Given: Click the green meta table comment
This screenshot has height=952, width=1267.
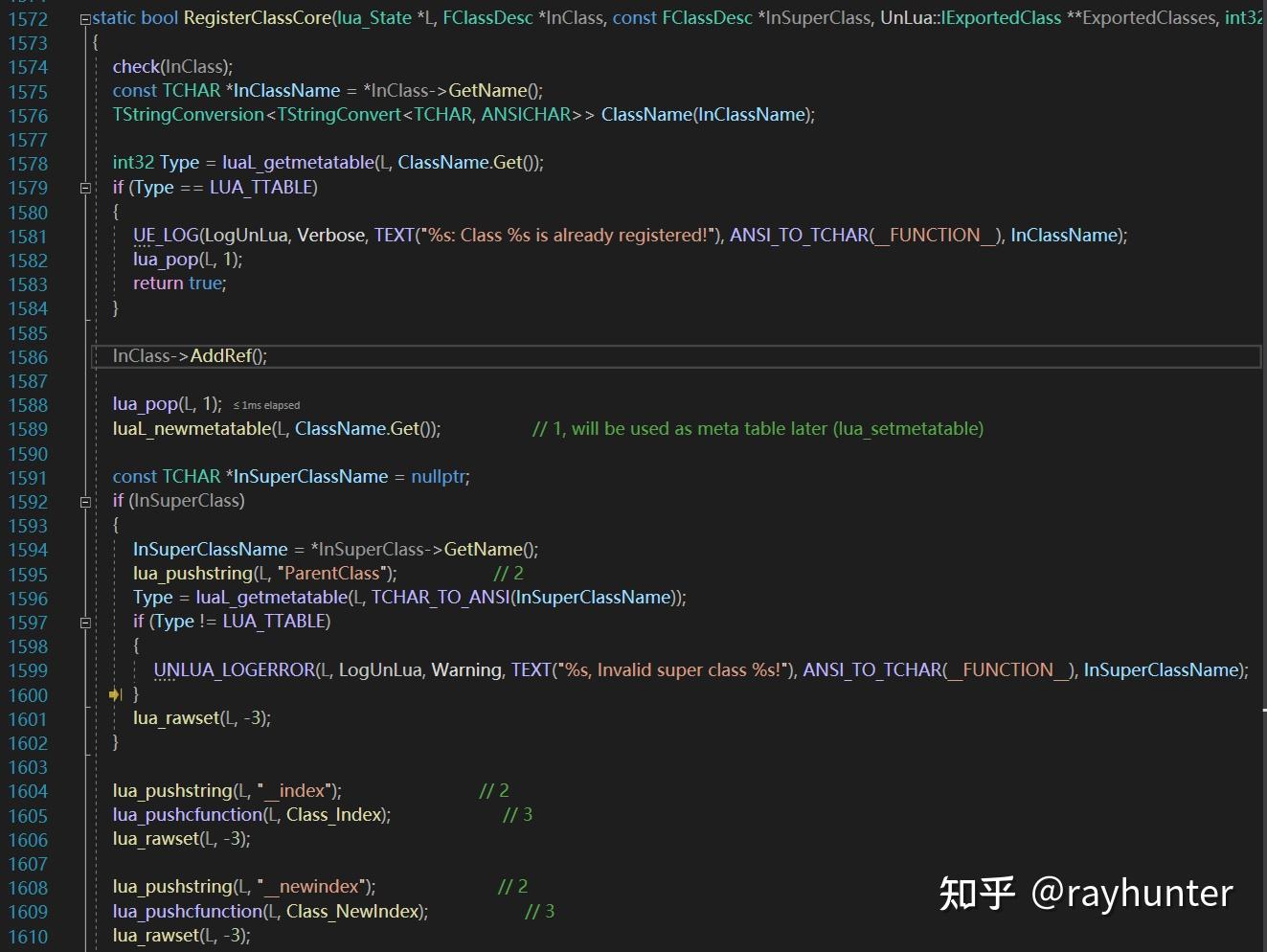Looking at the screenshot, I should (x=757, y=428).
